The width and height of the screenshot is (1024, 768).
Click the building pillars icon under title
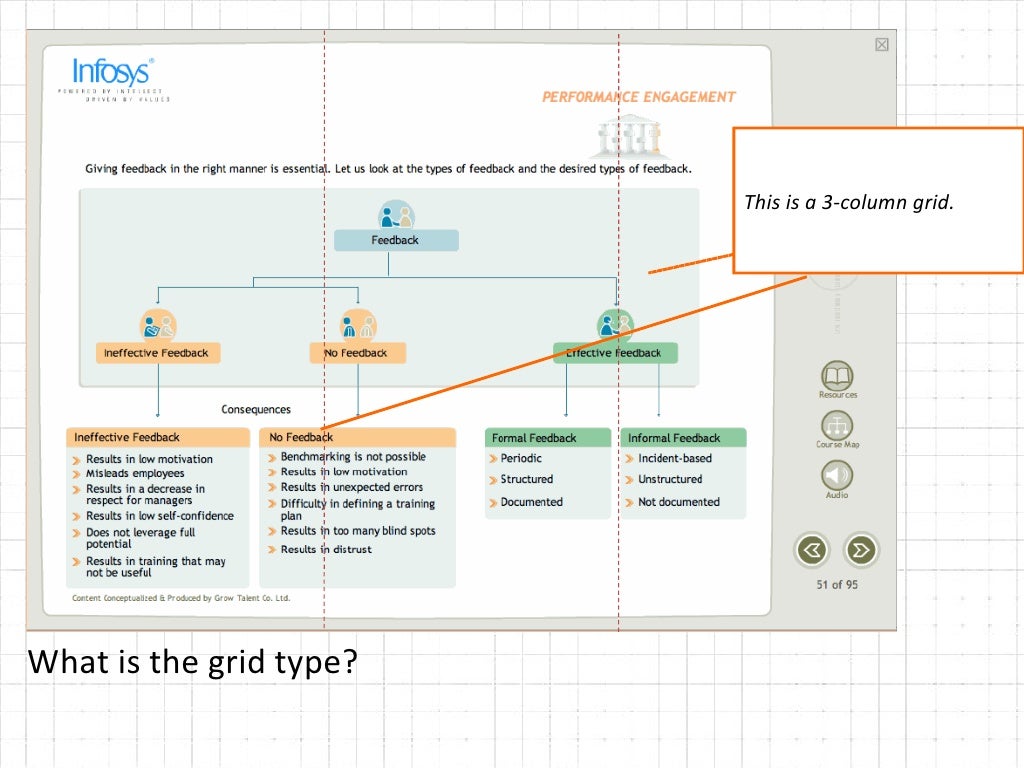pos(630,136)
